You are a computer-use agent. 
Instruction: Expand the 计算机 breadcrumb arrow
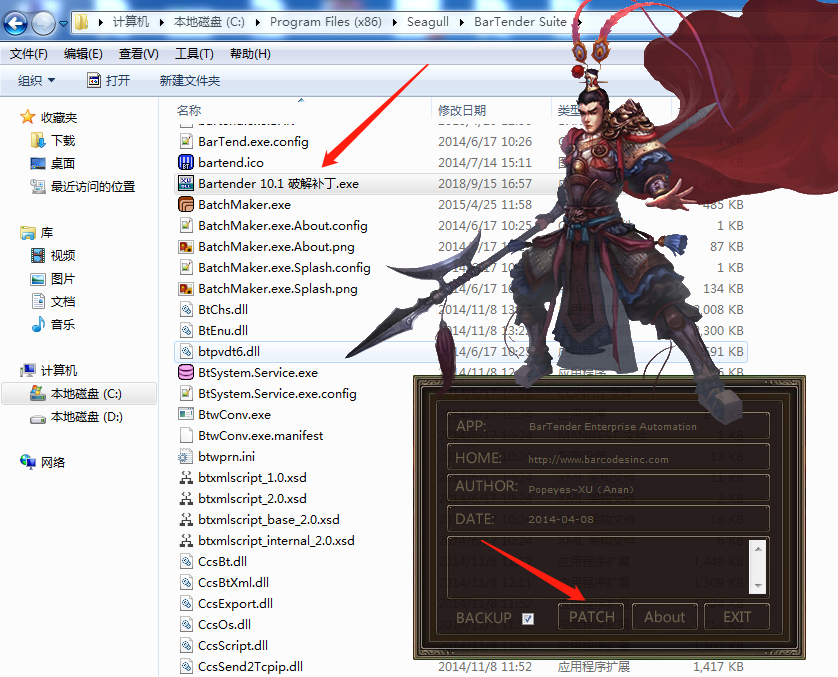tap(161, 22)
